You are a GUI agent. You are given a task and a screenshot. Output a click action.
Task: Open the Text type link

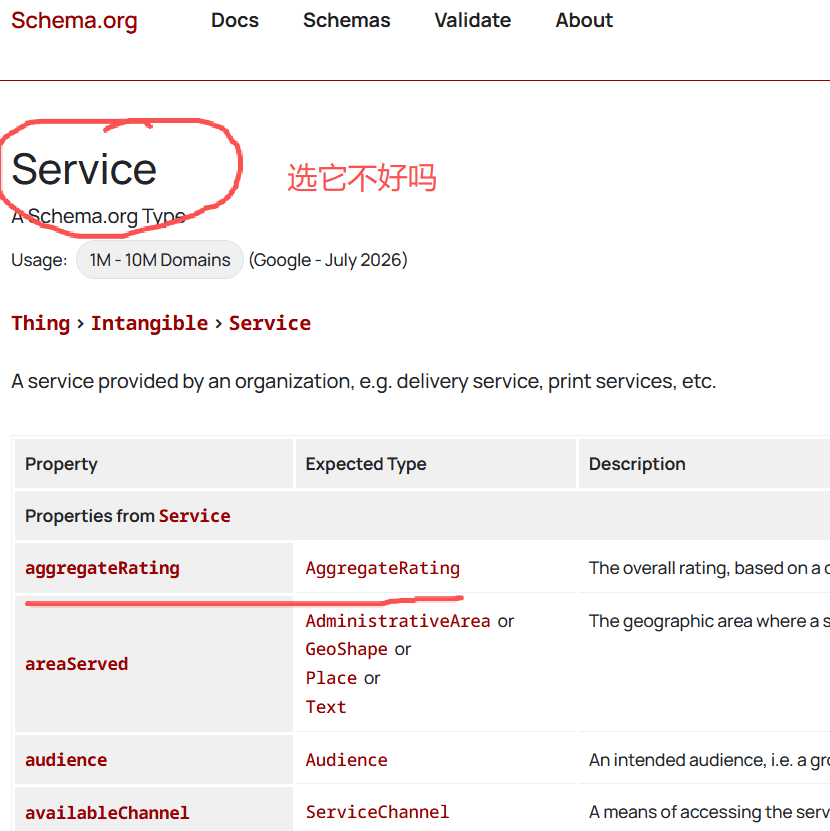[326, 707]
